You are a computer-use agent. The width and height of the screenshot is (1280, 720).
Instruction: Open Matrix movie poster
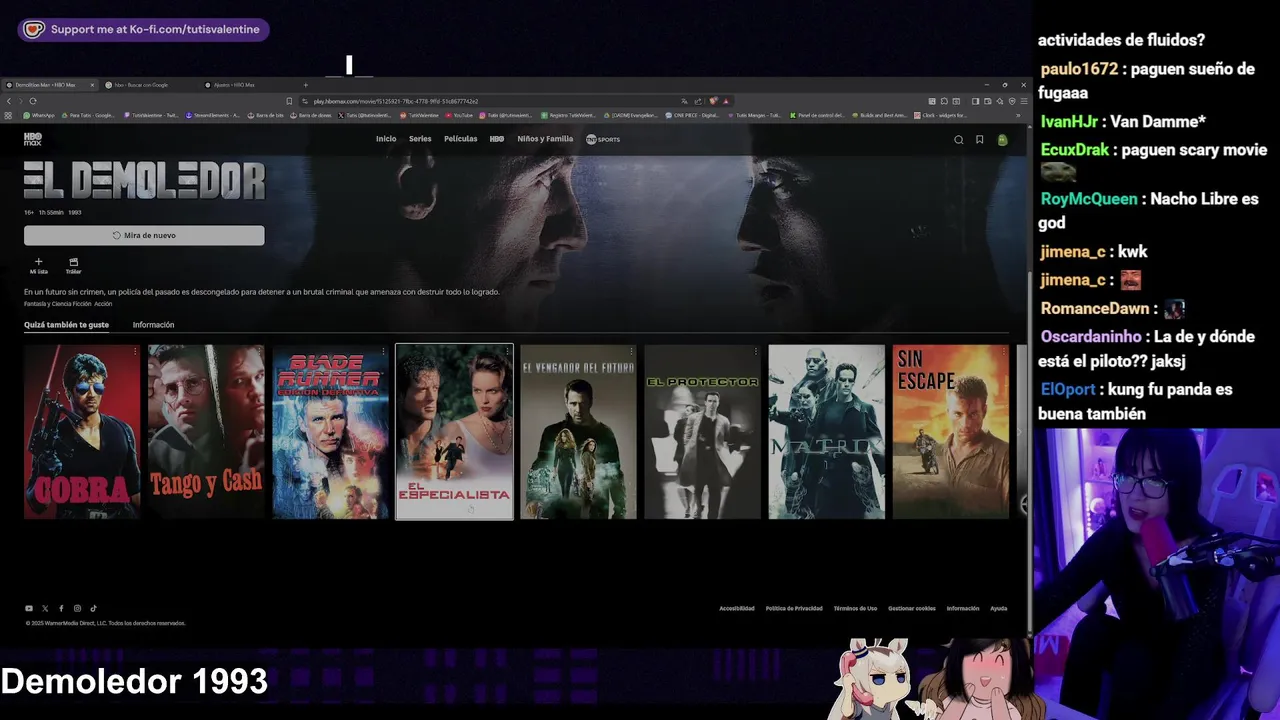(x=826, y=432)
